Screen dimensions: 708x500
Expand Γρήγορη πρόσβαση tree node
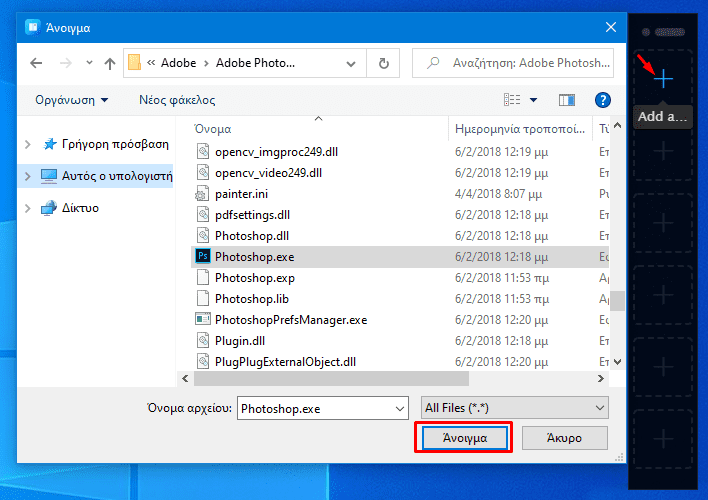click(x=28, y=145)
